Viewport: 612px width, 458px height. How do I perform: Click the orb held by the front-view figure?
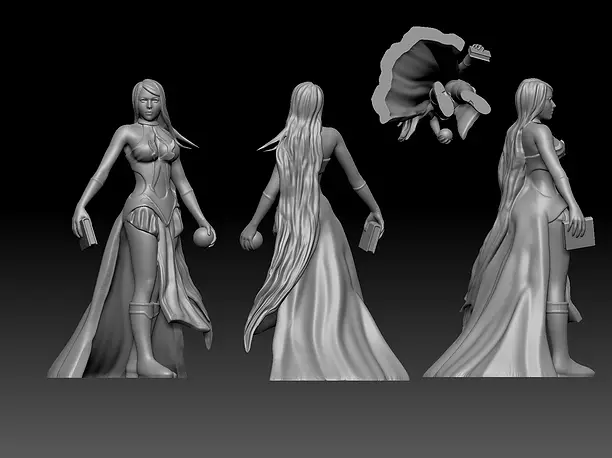click(x=203, y=237)
